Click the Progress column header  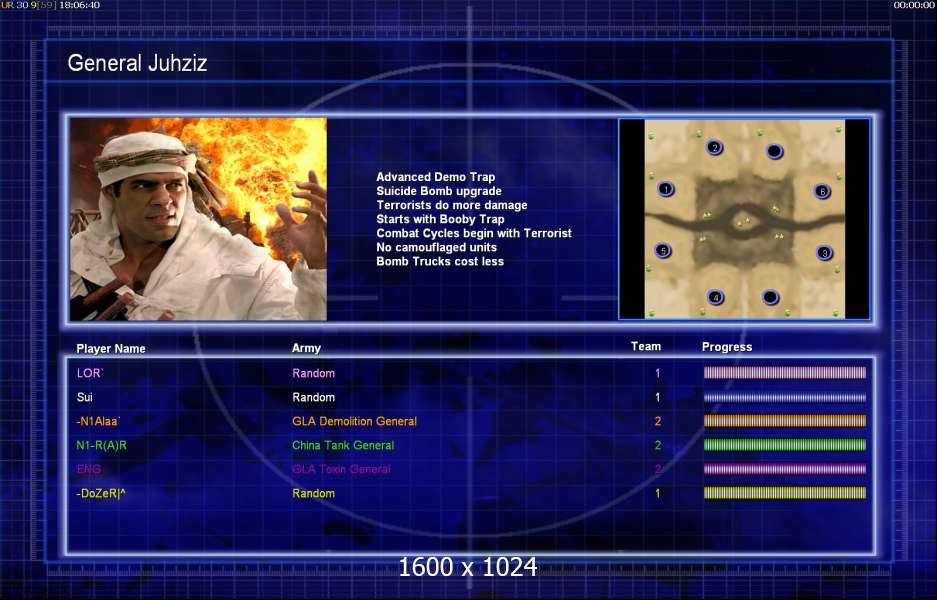pyautogui.click(x=727, y=347)
